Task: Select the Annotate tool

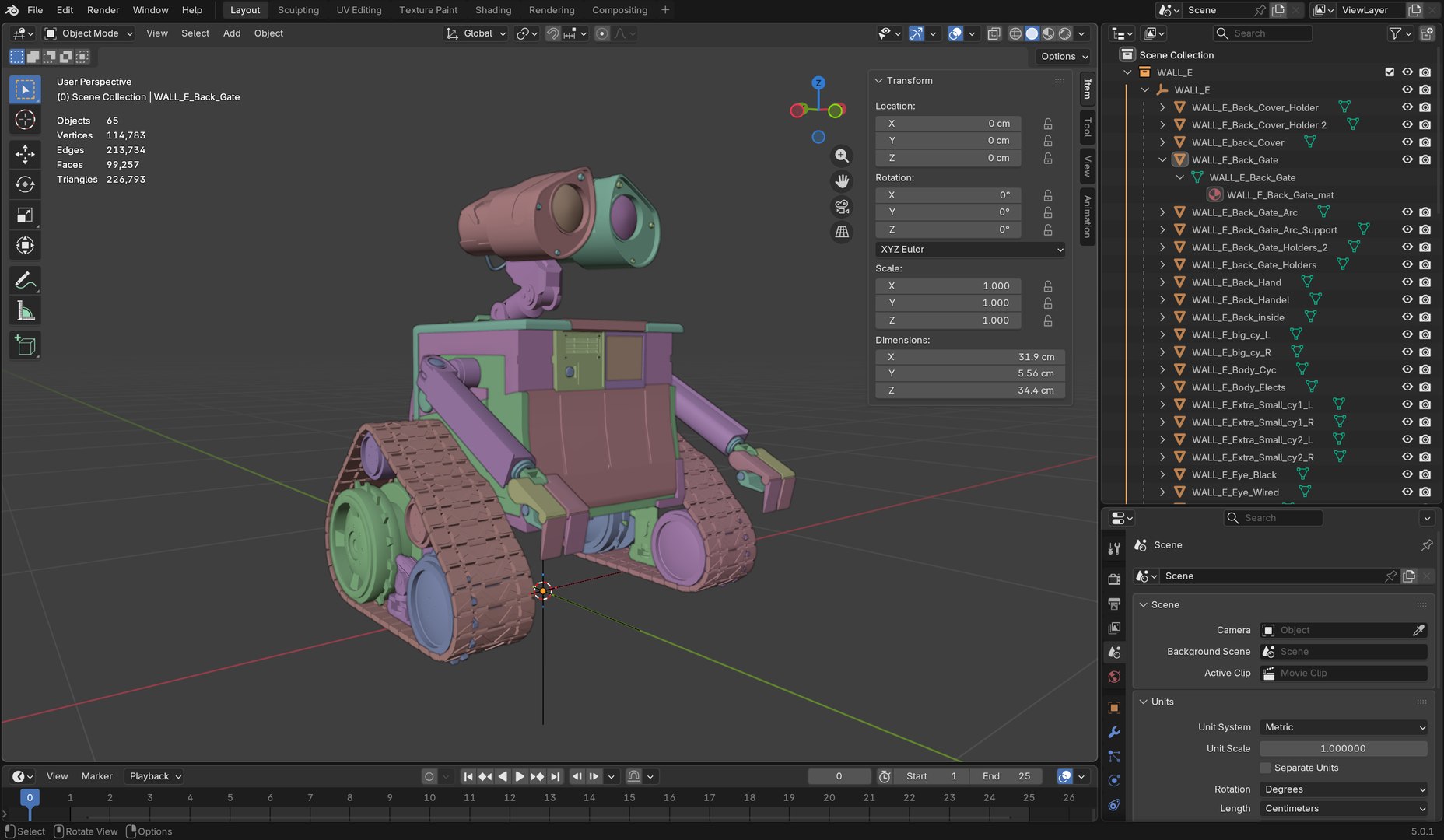Action: click(25, 280)
